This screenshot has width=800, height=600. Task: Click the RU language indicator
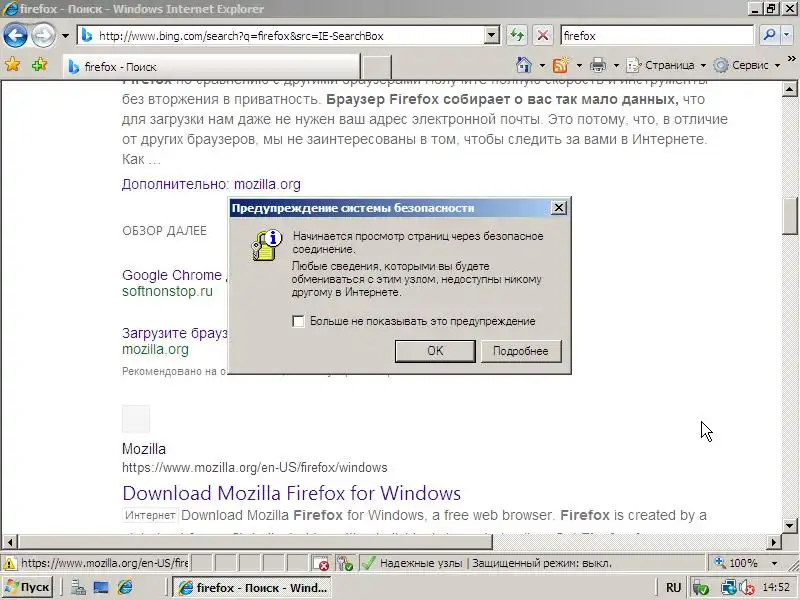[673, 588]
